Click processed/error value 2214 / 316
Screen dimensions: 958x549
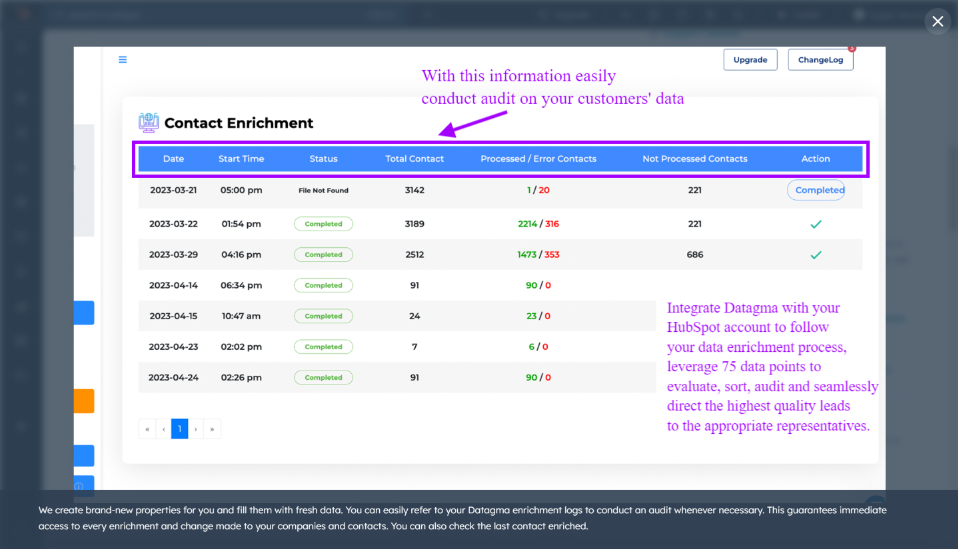[538, 224]
